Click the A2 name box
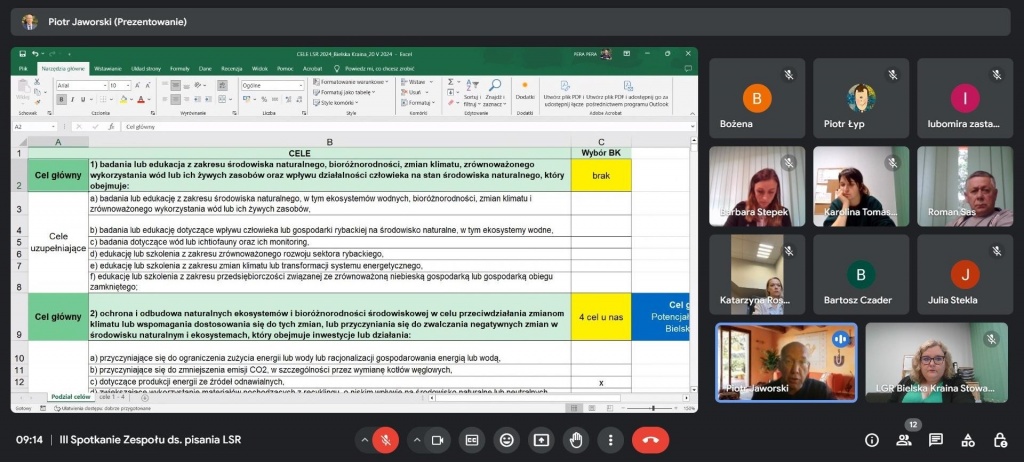 [33, 127]
